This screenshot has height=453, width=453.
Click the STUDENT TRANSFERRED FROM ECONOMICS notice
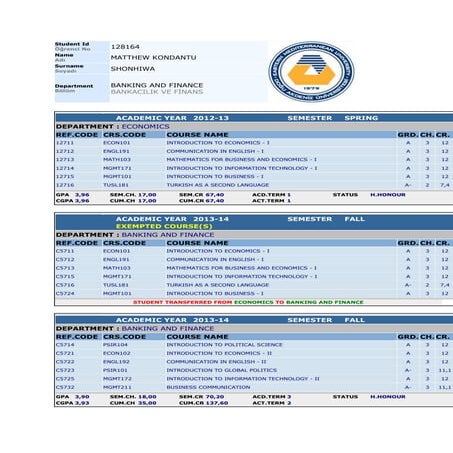pos(248,302)
